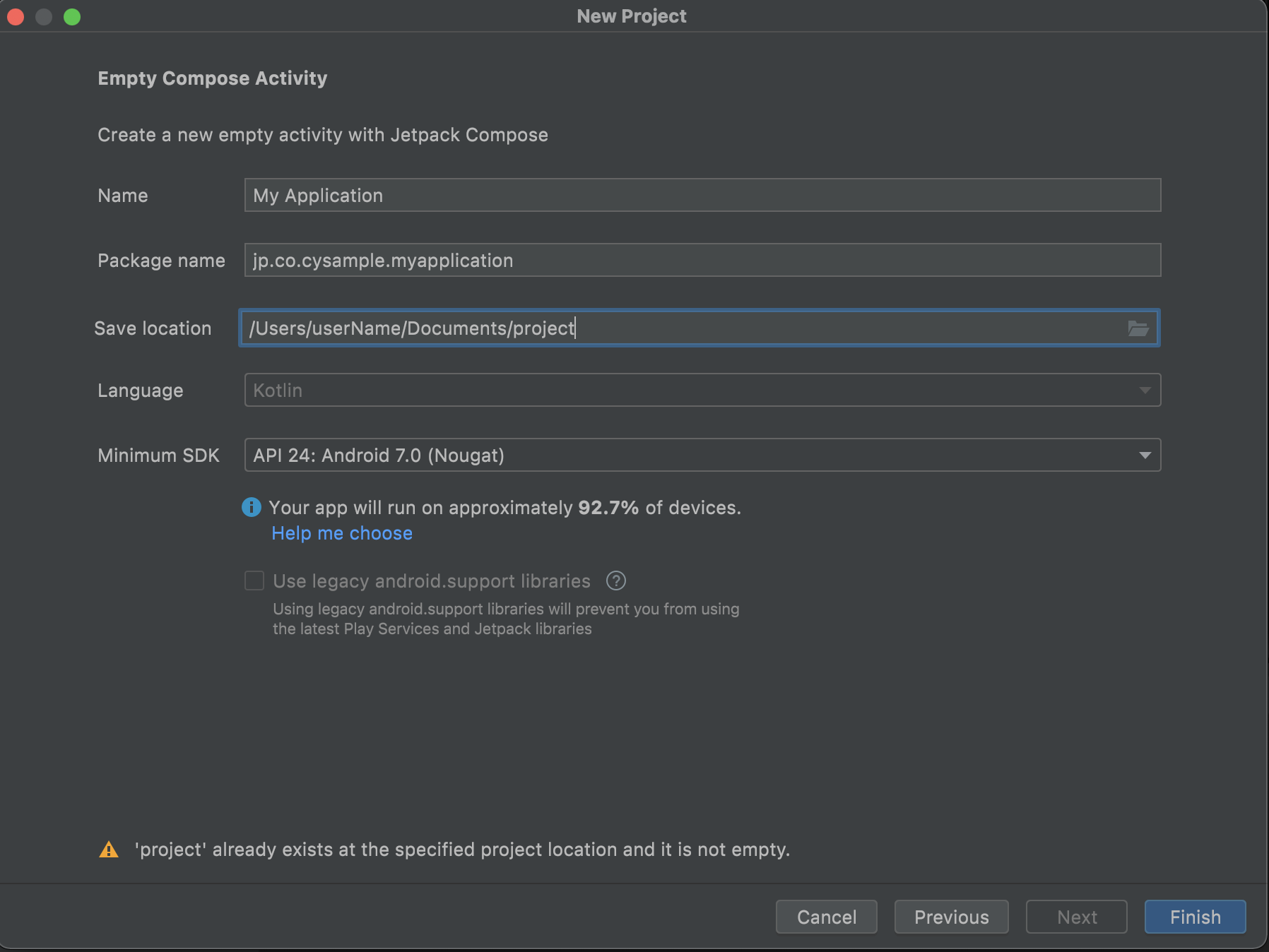Go back with the Previous button
This screenshot has height=952, width=1269.
[951, 917]
